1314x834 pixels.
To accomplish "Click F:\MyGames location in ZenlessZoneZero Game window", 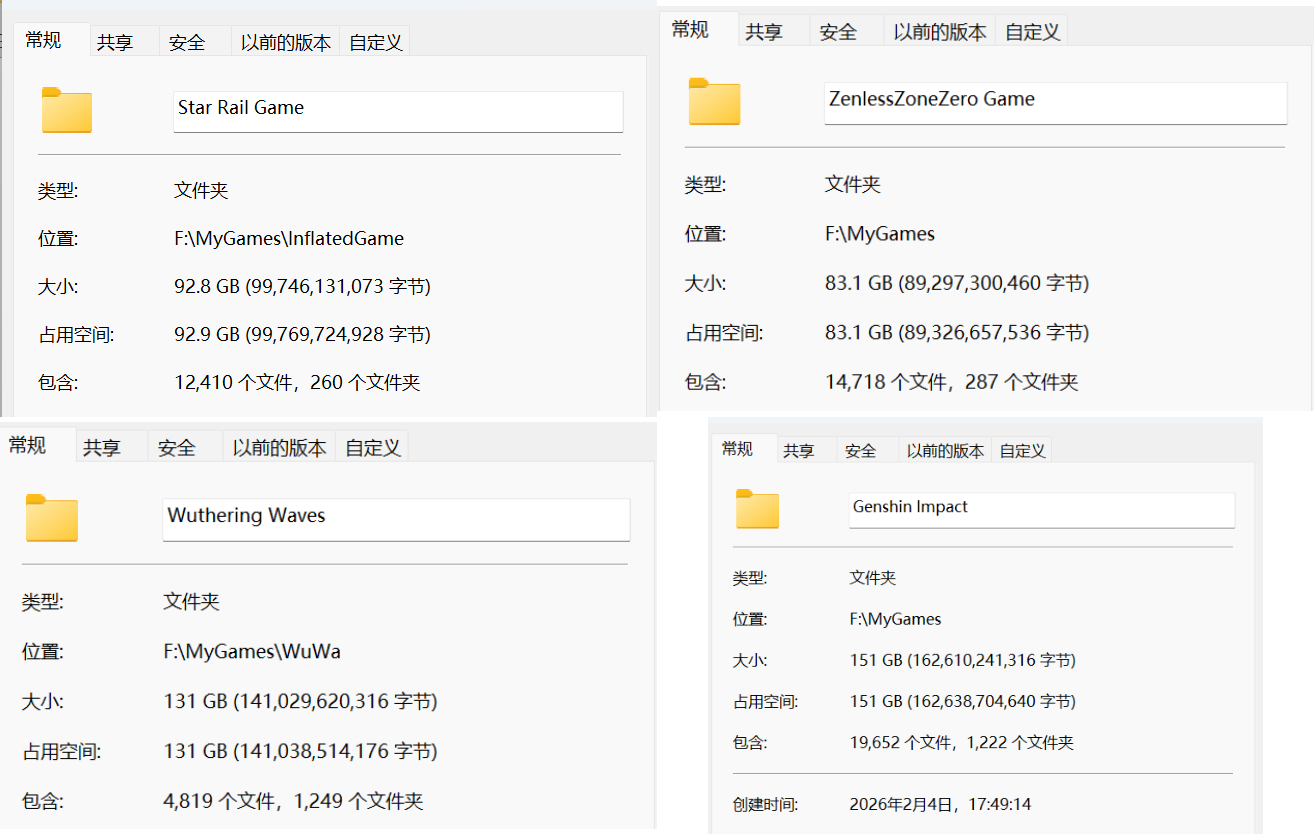I will coord(880,234).
